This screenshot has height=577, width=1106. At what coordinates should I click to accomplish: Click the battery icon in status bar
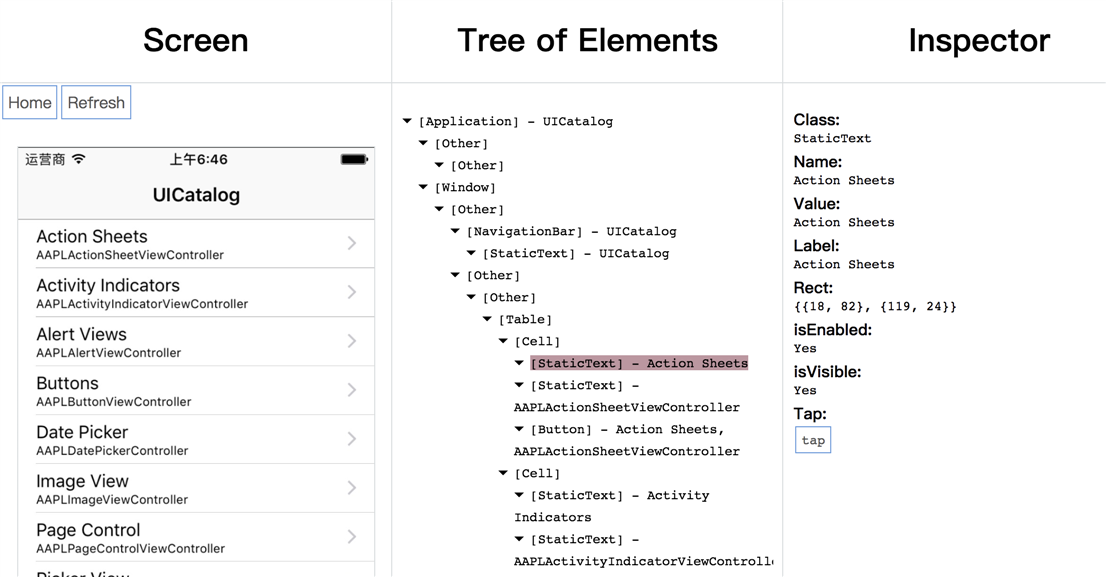pos(354,159)
